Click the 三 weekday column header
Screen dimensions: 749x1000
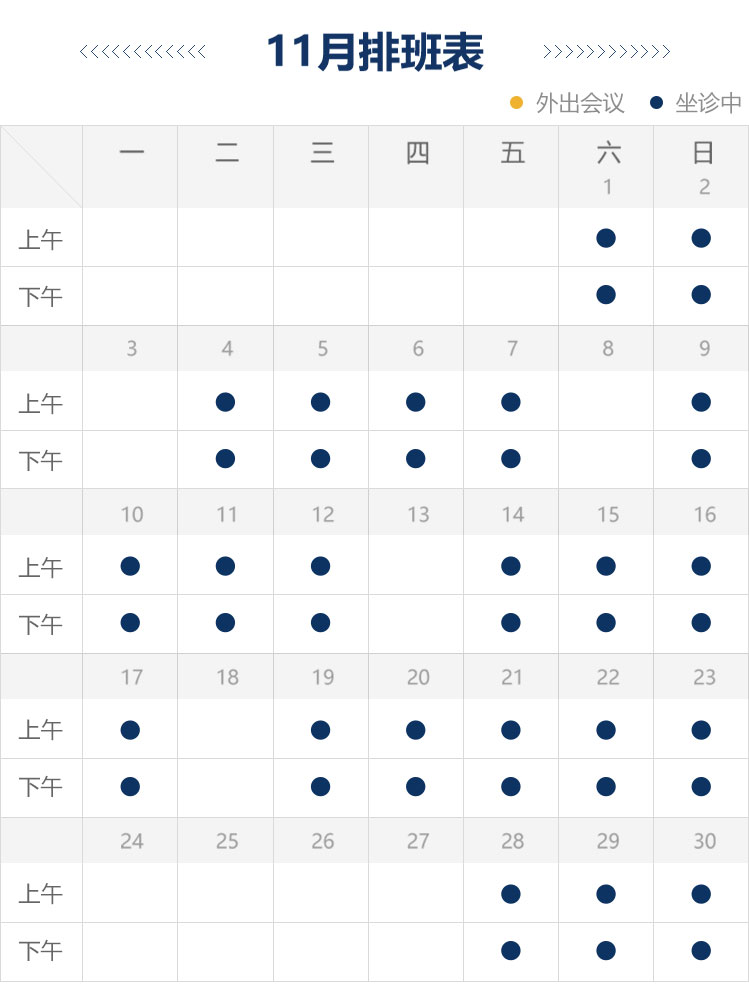pos(322,153)
